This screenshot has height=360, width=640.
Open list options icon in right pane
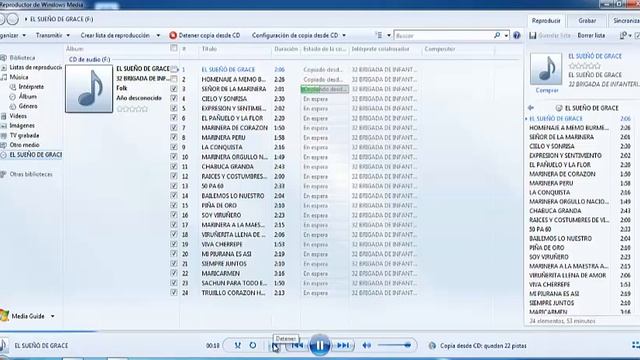tap(624, 36)
